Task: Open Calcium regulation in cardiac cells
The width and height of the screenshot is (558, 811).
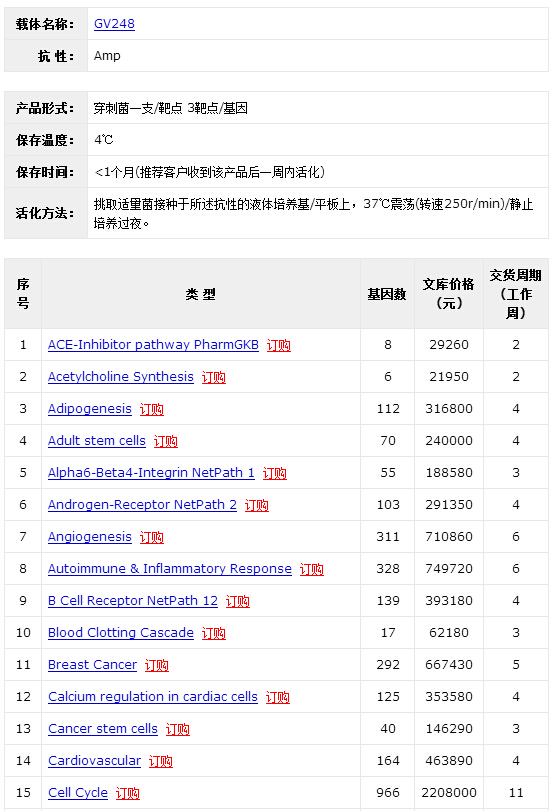Action: (x=153, y=698)
